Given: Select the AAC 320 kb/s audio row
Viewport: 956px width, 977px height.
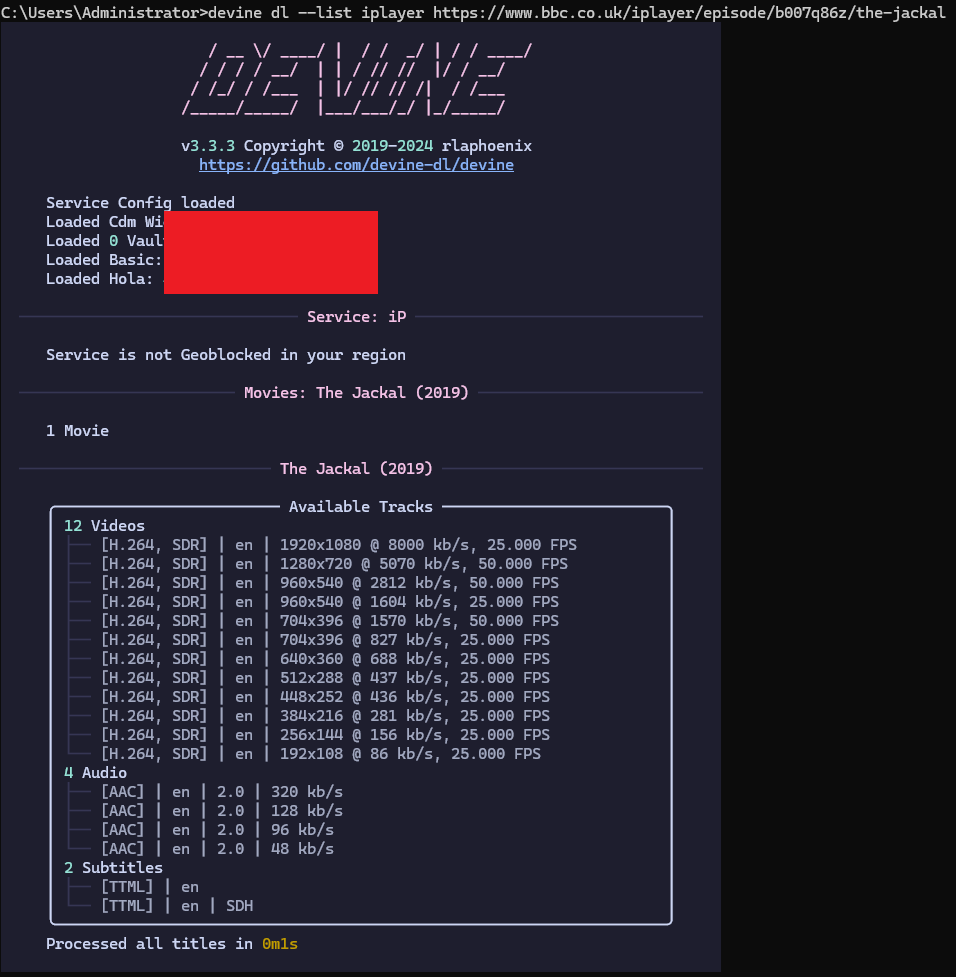Looking at the screenshot, I should pyautogui.click(x=222, y=792).
